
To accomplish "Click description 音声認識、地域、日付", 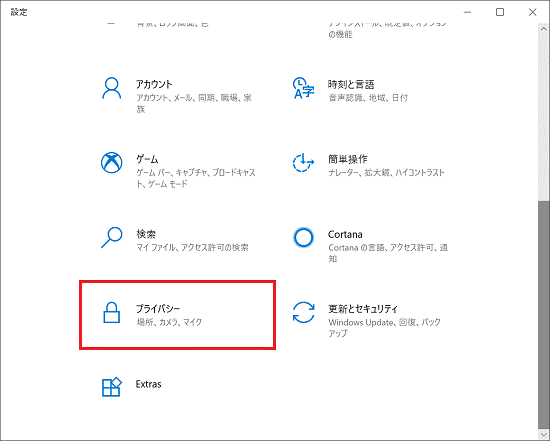I will 368,98.
